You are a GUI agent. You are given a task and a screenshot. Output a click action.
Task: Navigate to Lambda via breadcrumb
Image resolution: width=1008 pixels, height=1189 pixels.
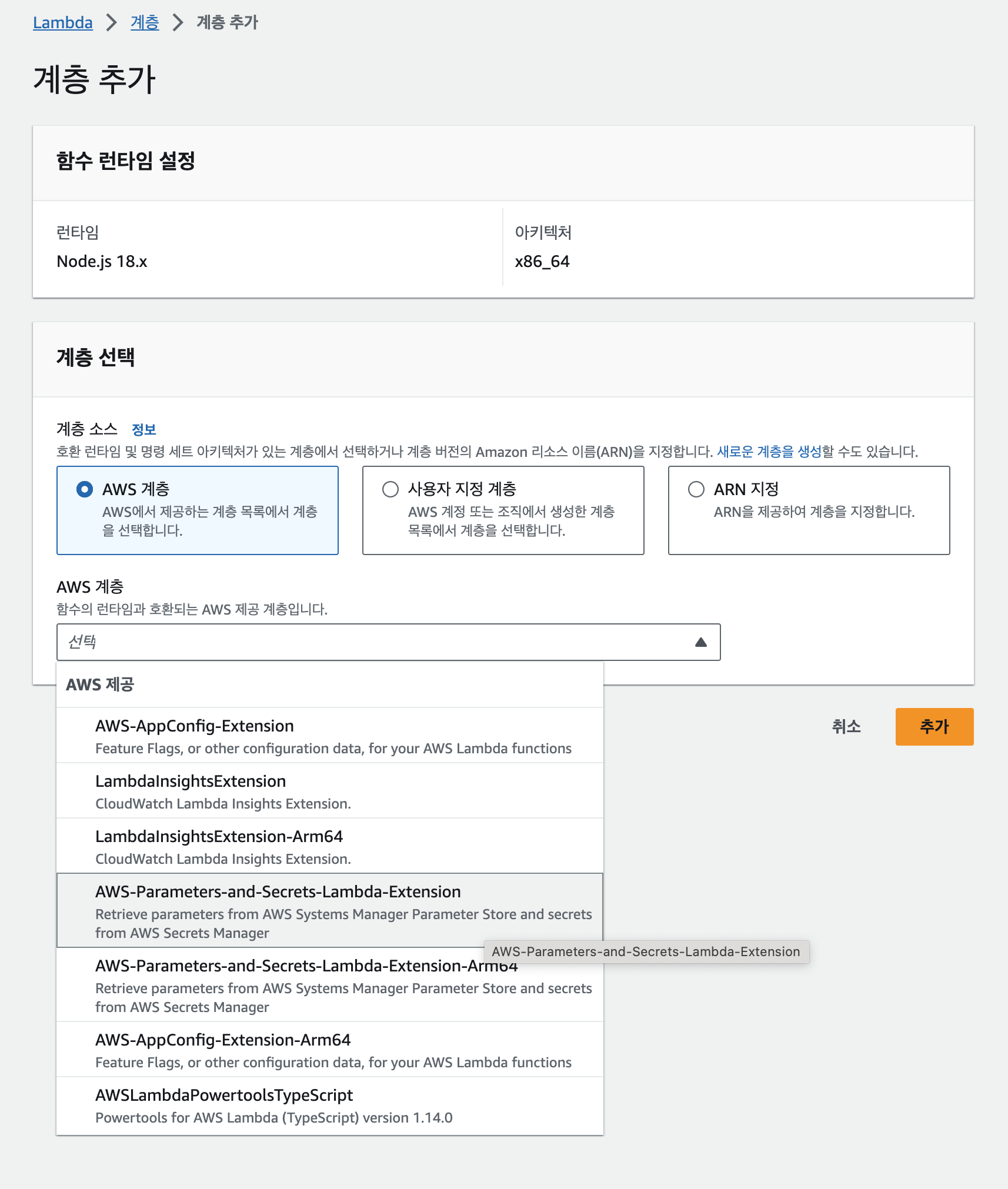click(x=62, y=23)
